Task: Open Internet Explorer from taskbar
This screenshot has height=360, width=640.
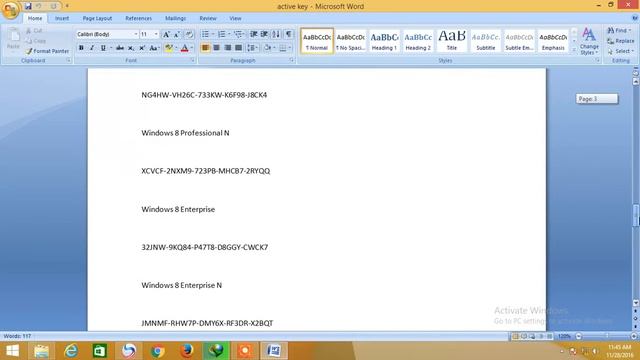Action: [x=71, y=351]
